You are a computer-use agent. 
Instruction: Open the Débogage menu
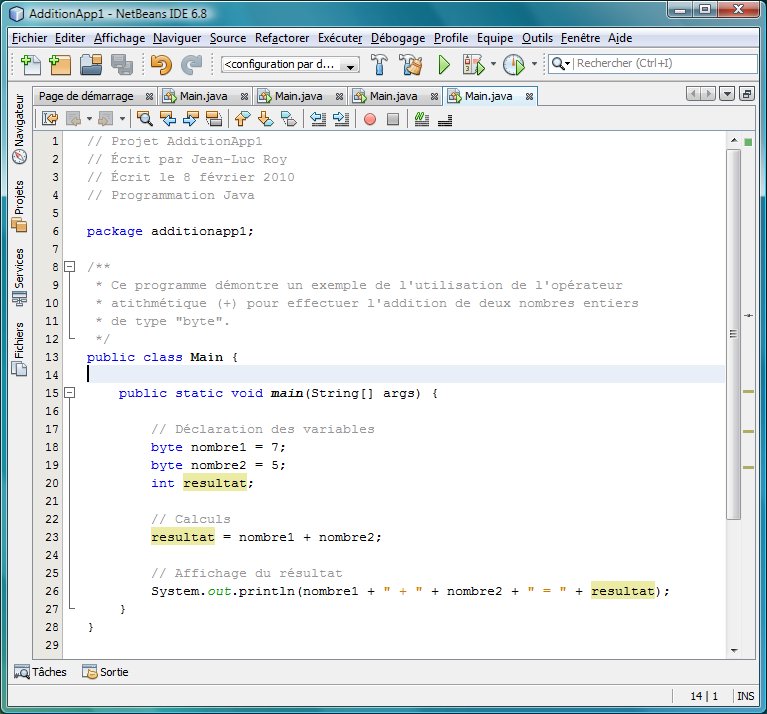point(398,38)
